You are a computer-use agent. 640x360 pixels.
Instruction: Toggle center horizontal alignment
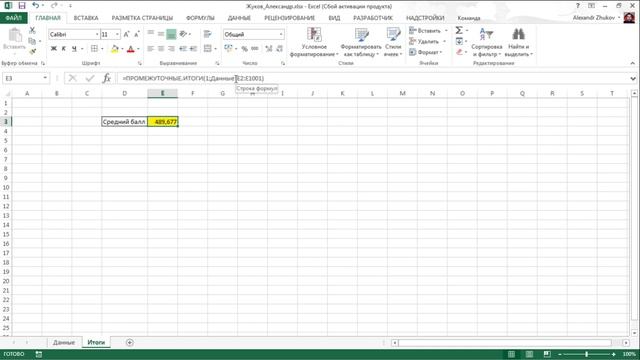click(x=161, y=49)
